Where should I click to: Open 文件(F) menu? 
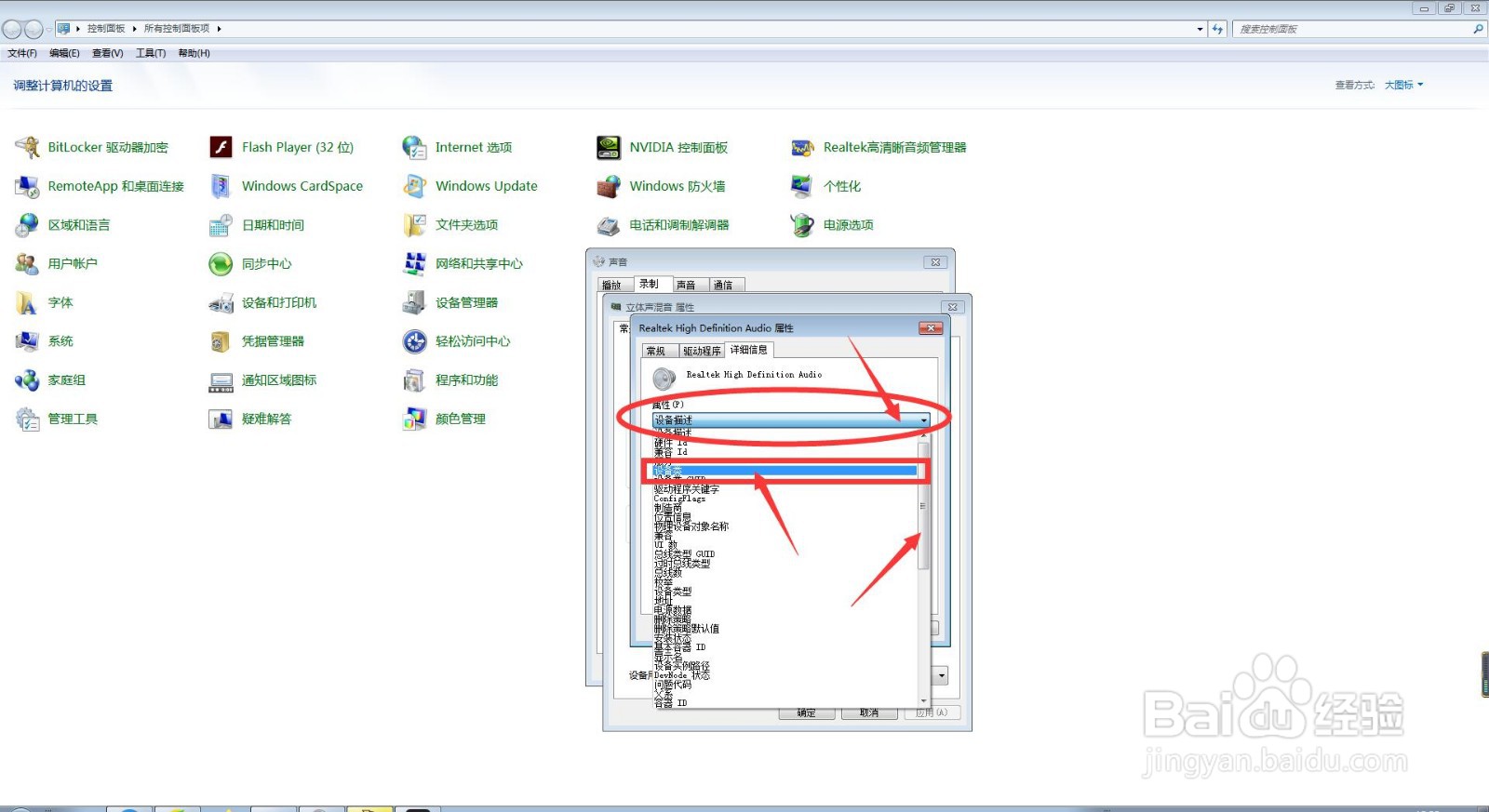[22, 53]
